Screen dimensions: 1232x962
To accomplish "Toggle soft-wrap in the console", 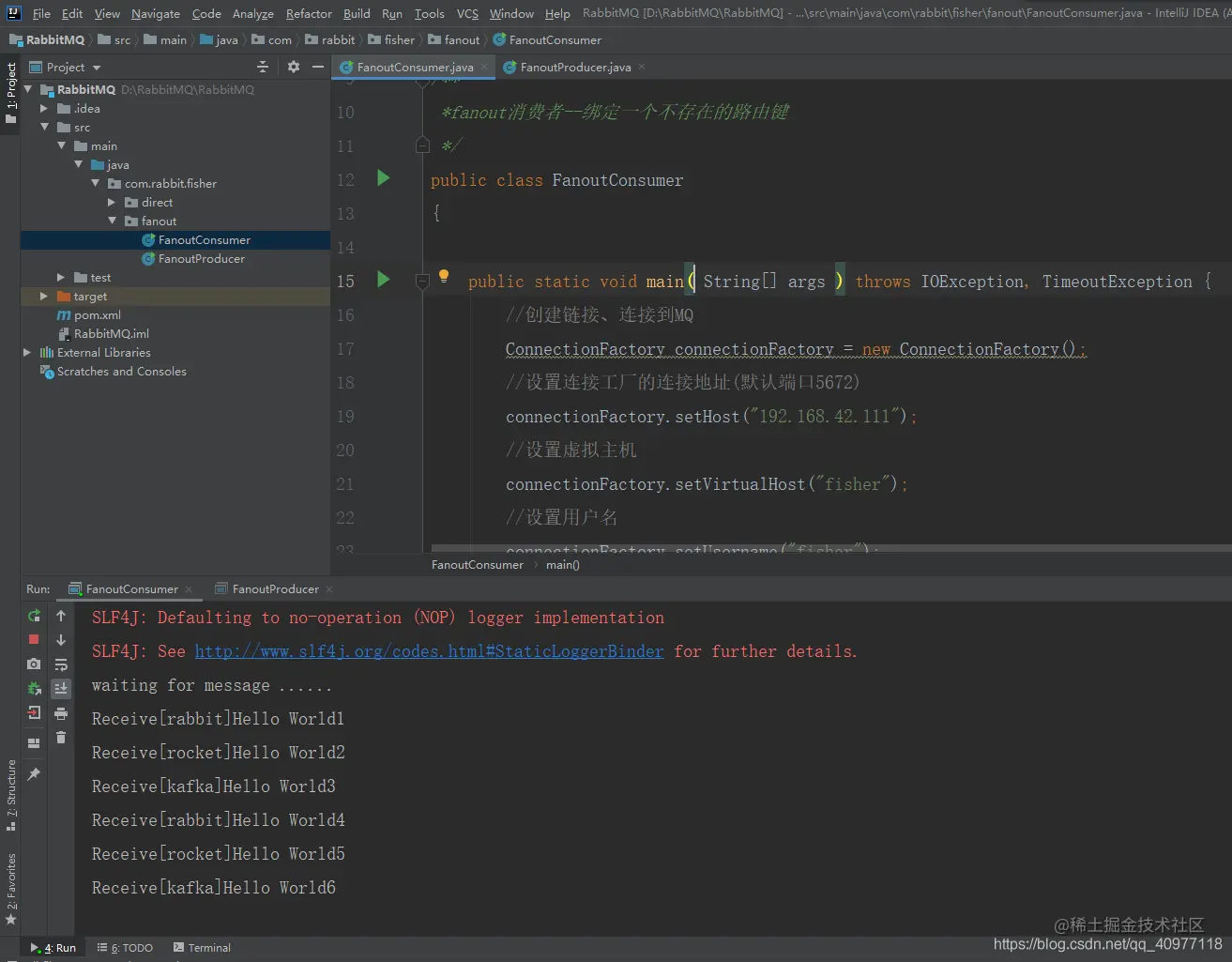I will coord(61,664).
